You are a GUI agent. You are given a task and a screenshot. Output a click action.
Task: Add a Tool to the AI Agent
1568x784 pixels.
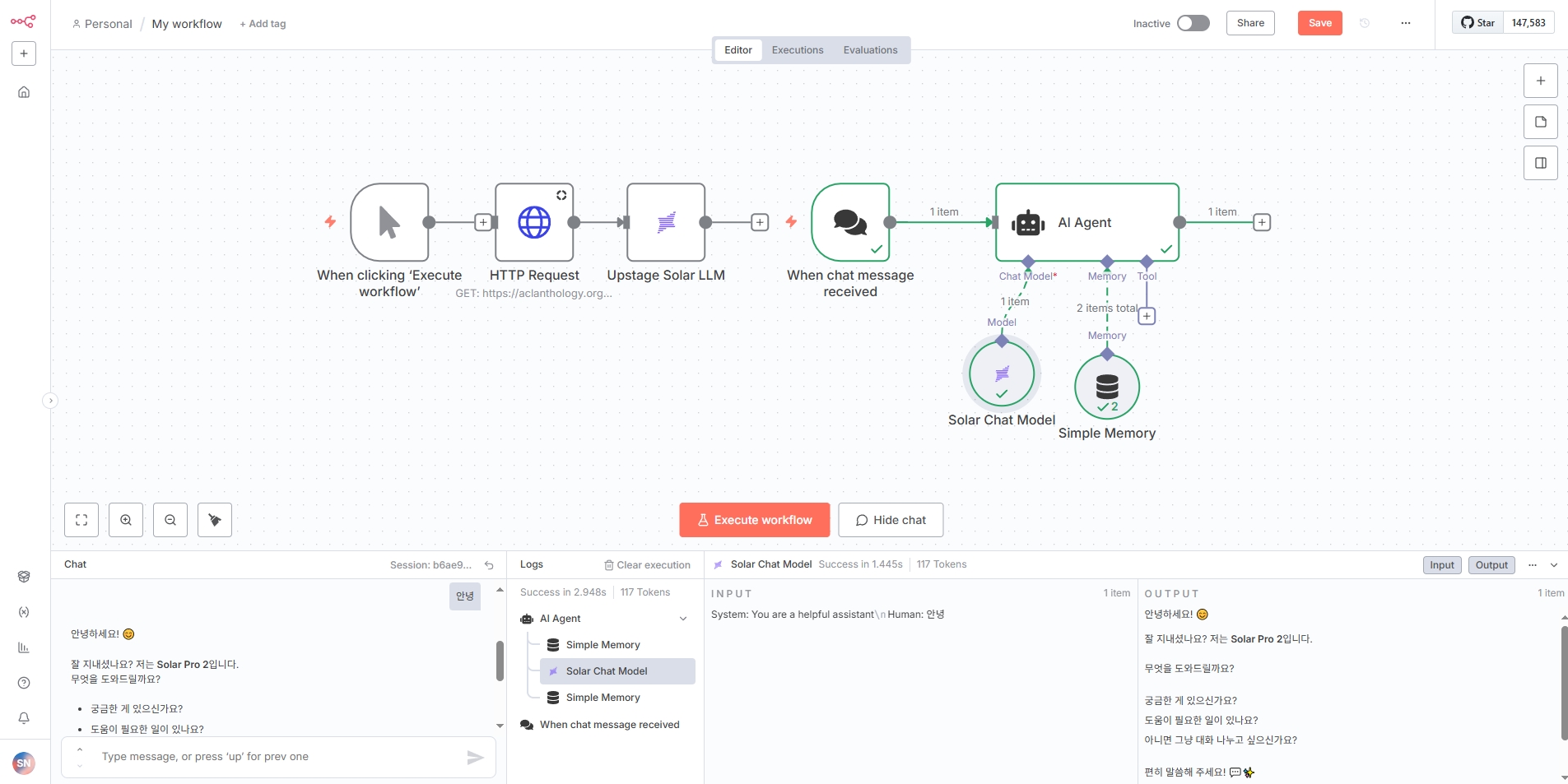point(1147,316)
